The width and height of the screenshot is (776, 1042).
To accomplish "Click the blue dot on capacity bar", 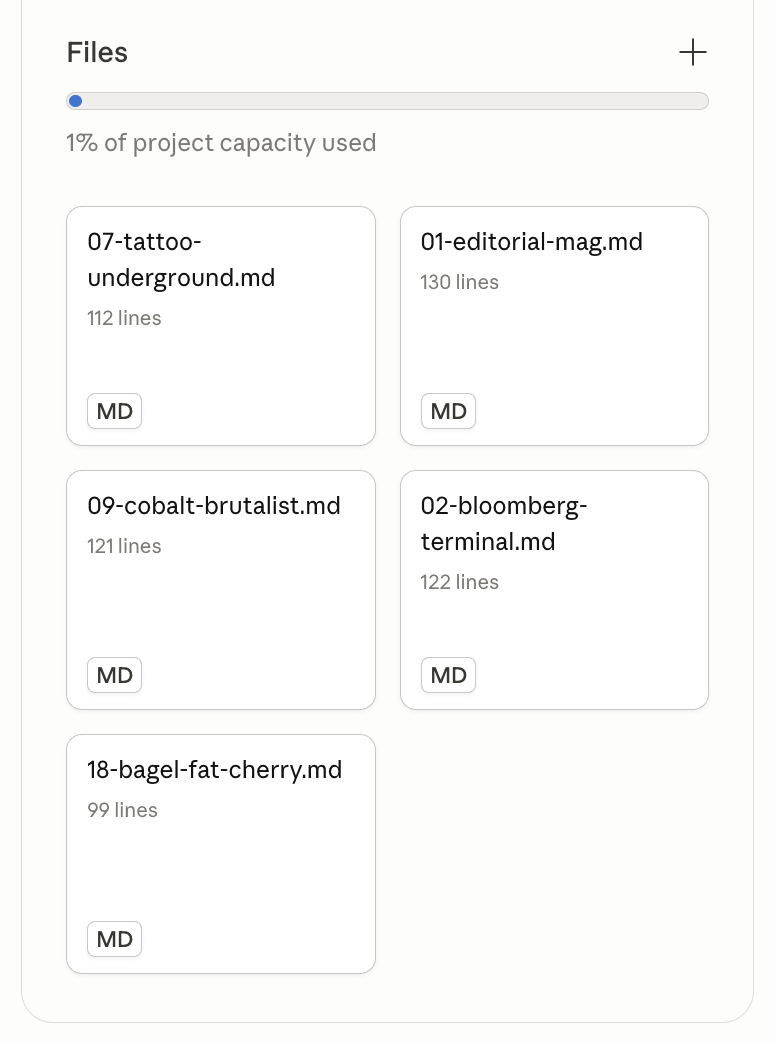I will 76,101.
